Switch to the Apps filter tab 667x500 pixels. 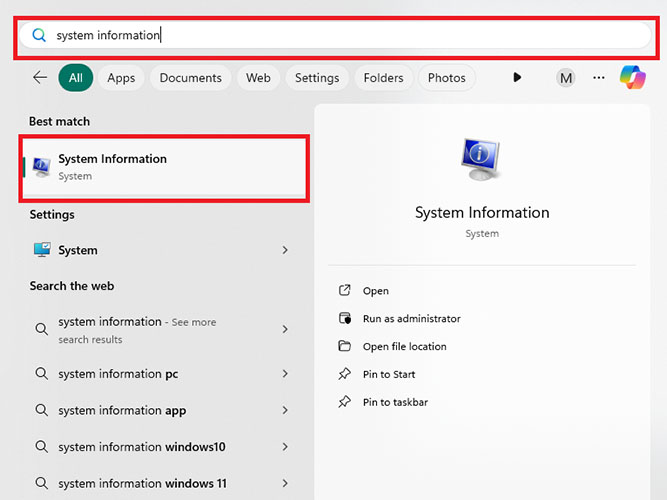pos(121,78)
